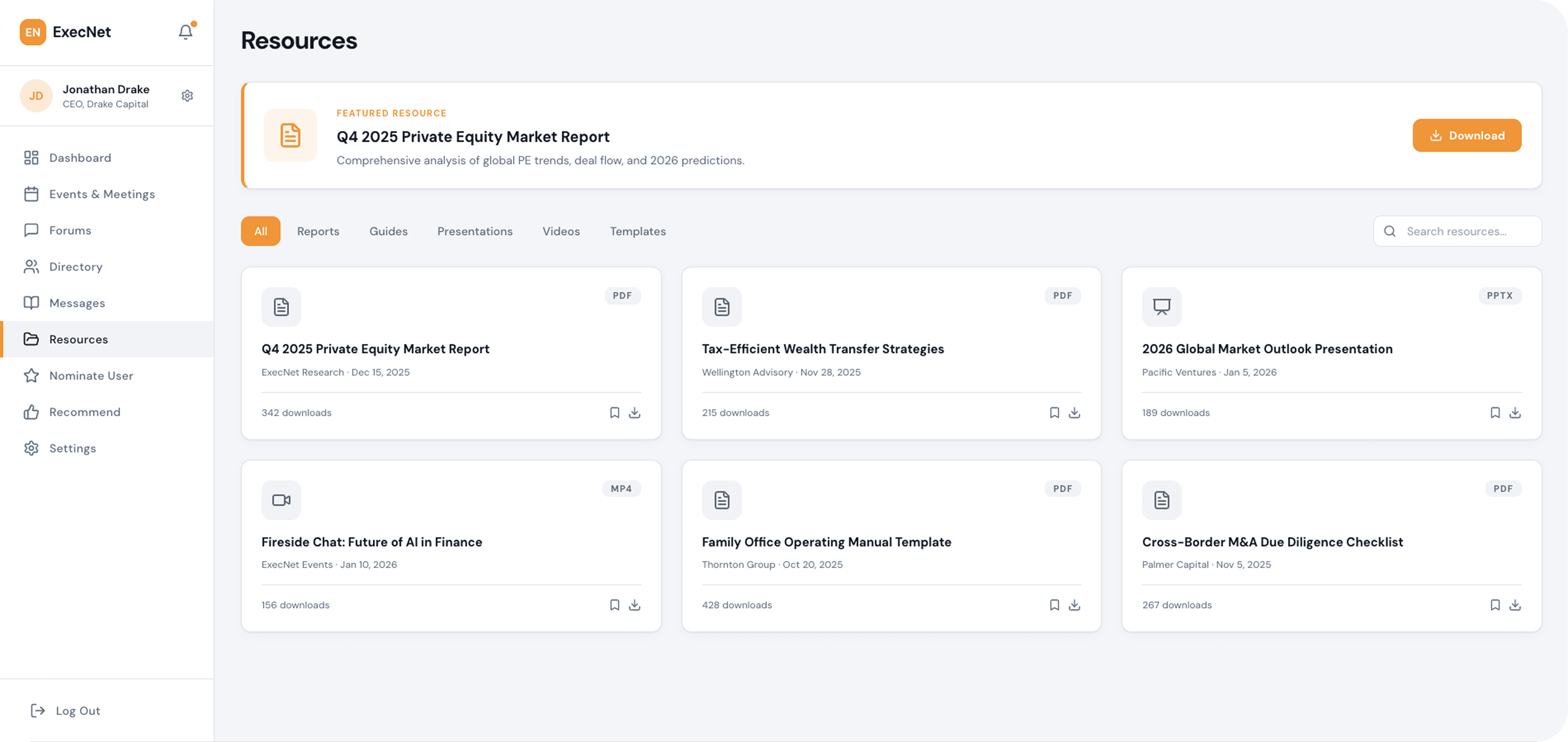Go to Events & Meetings in sidebar
The height and width of the screenshot is (742, 1568).
coord(102,194)
